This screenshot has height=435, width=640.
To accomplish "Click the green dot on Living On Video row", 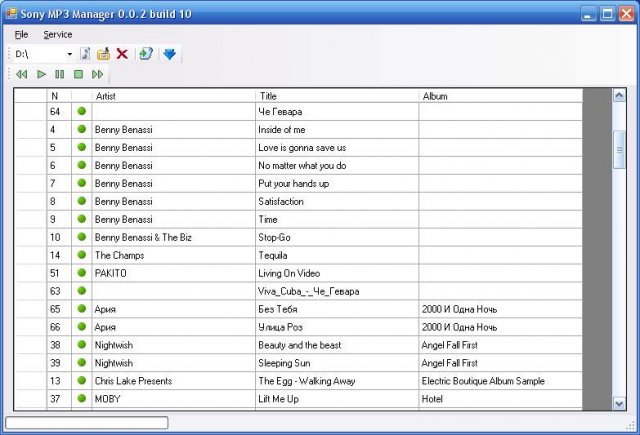I will (x=82, y=273).
